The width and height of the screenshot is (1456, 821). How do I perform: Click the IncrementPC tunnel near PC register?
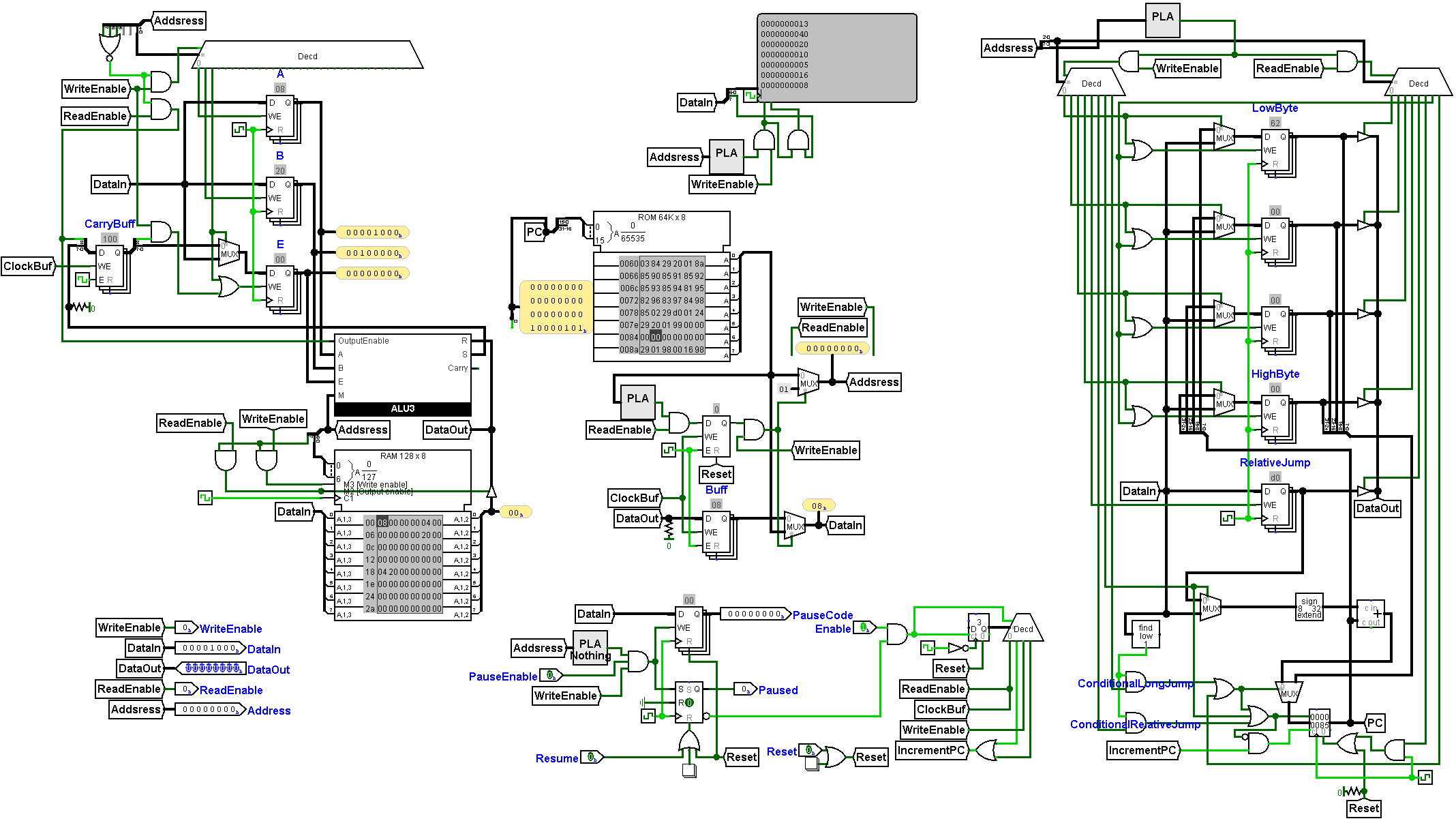click(1143, 750)
